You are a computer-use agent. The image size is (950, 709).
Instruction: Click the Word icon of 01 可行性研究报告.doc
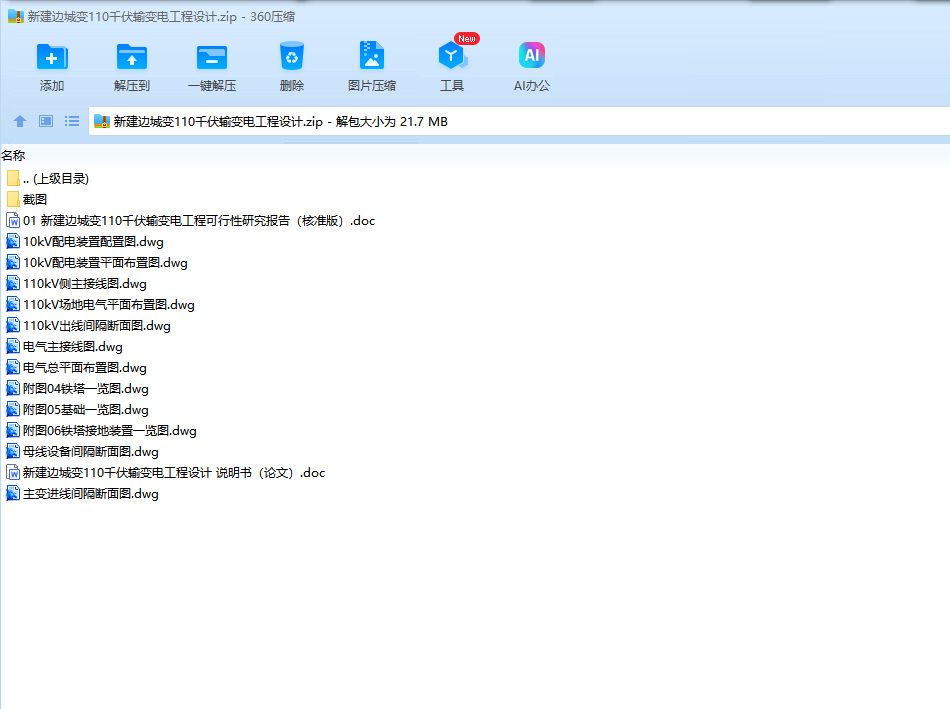pos(13,221)
